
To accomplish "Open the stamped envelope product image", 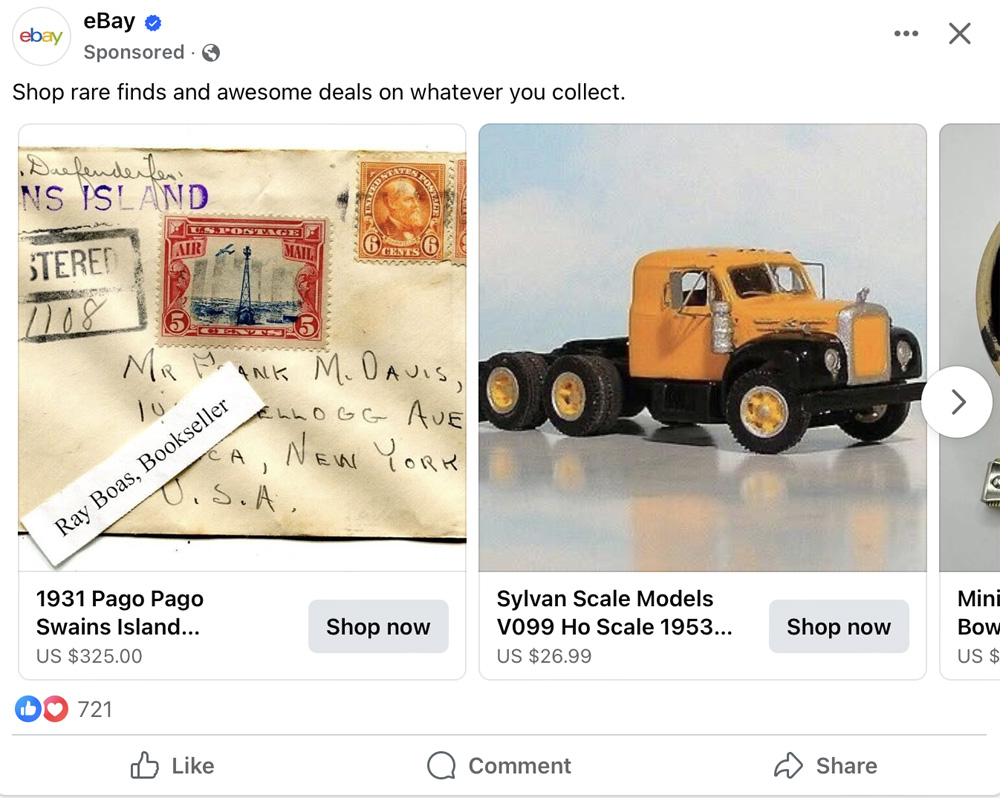I will (242, 348).
